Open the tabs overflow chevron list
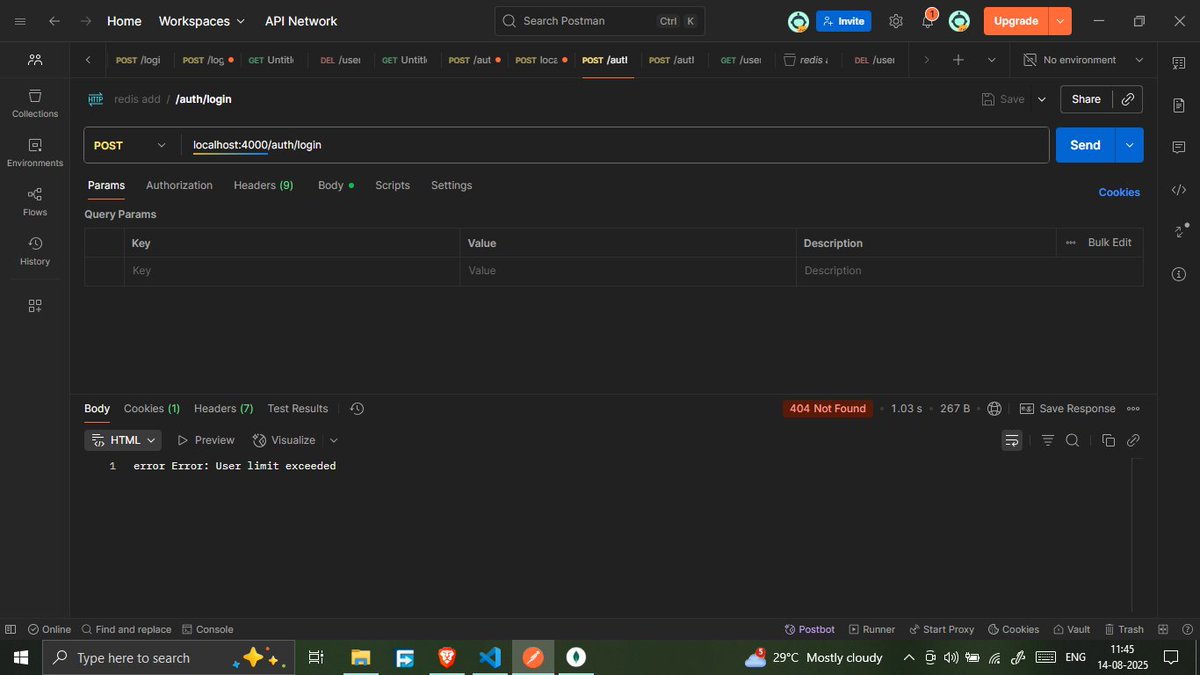1200x675 pixels. (x=991, y=60)
